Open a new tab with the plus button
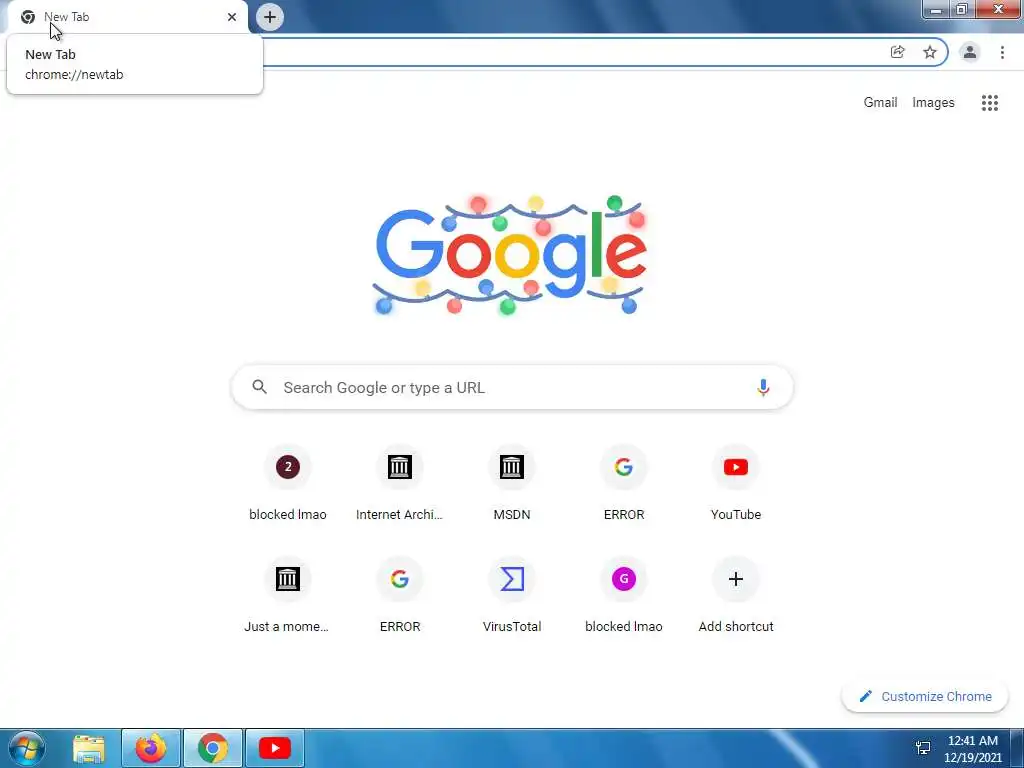The image size is (1024, 768). click(270, 17)
